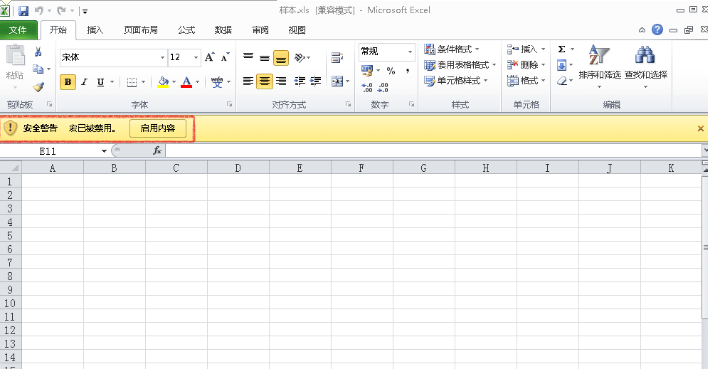Click the fx insert function button

tap(157, 151)
